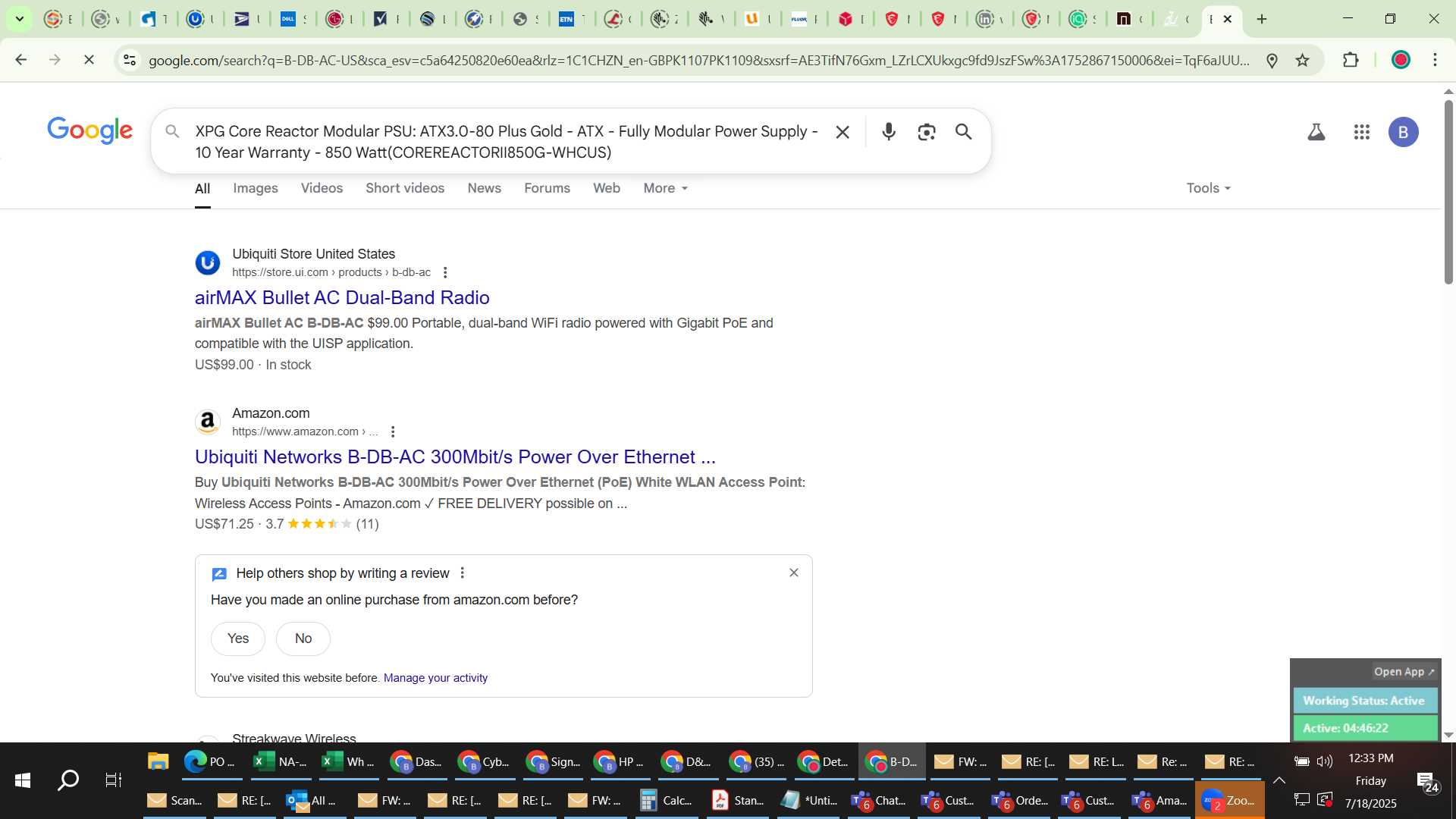Click the US$99.00 · In stock price text
Viewport: 1456px width, 819px height.
point(253,365)
